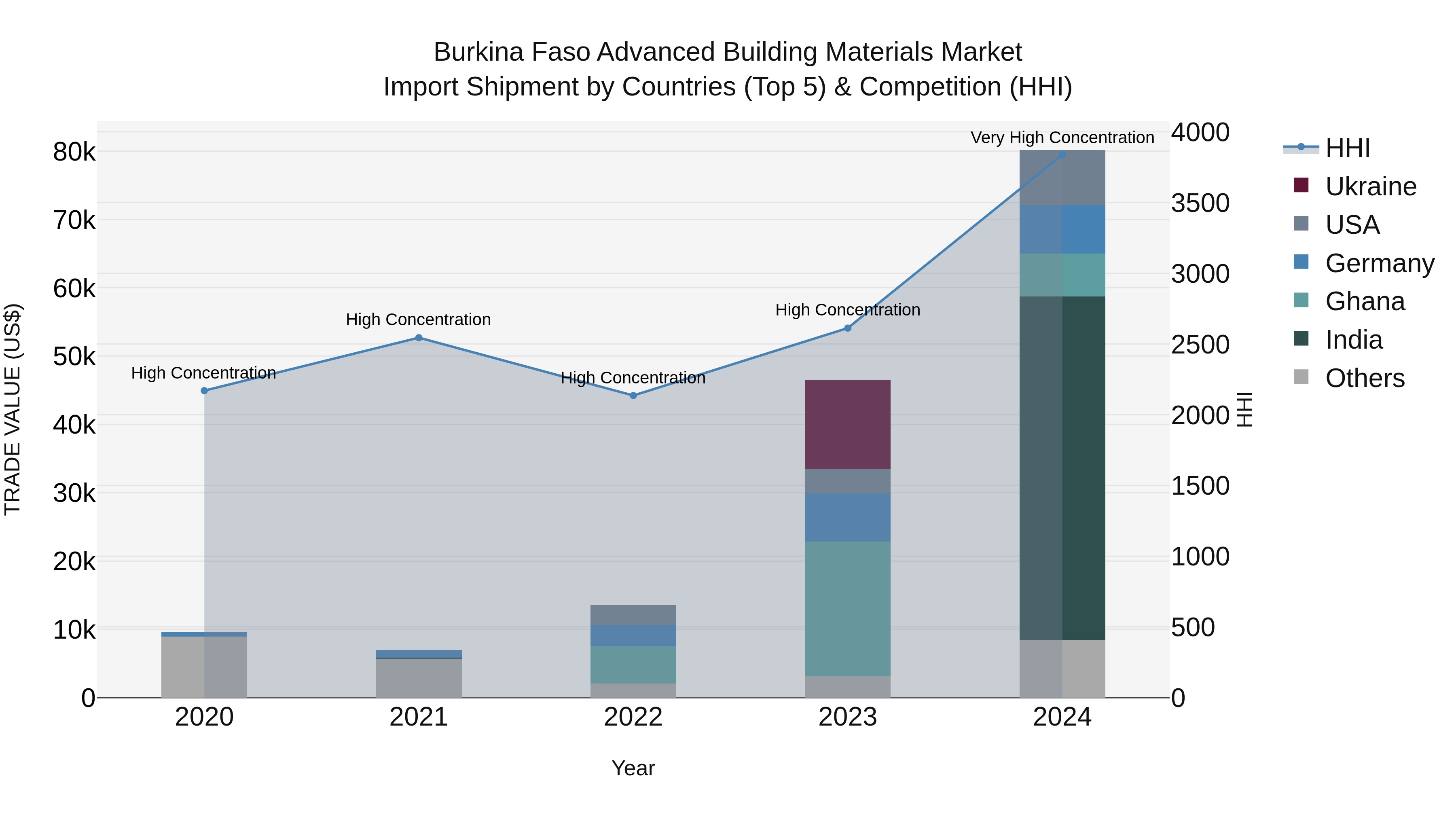Click the chart title Burkina Faso Advanced Building Materials

point(728,52)
